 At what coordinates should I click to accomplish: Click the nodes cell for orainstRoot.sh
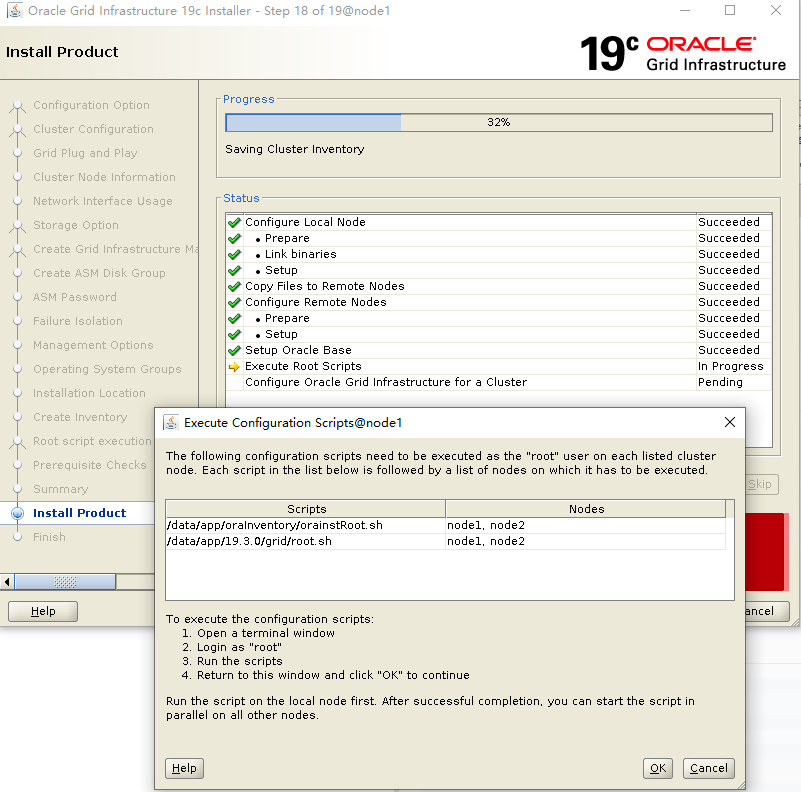[x=585, y=525]
